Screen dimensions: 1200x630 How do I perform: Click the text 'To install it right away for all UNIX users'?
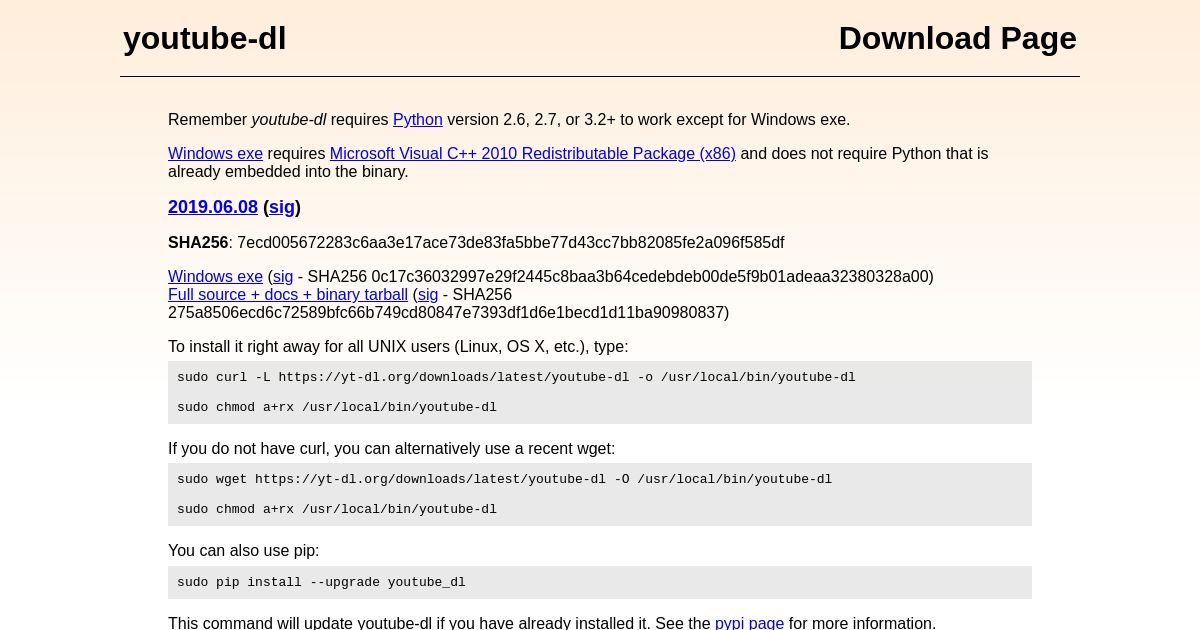click(x=309, y=347)
